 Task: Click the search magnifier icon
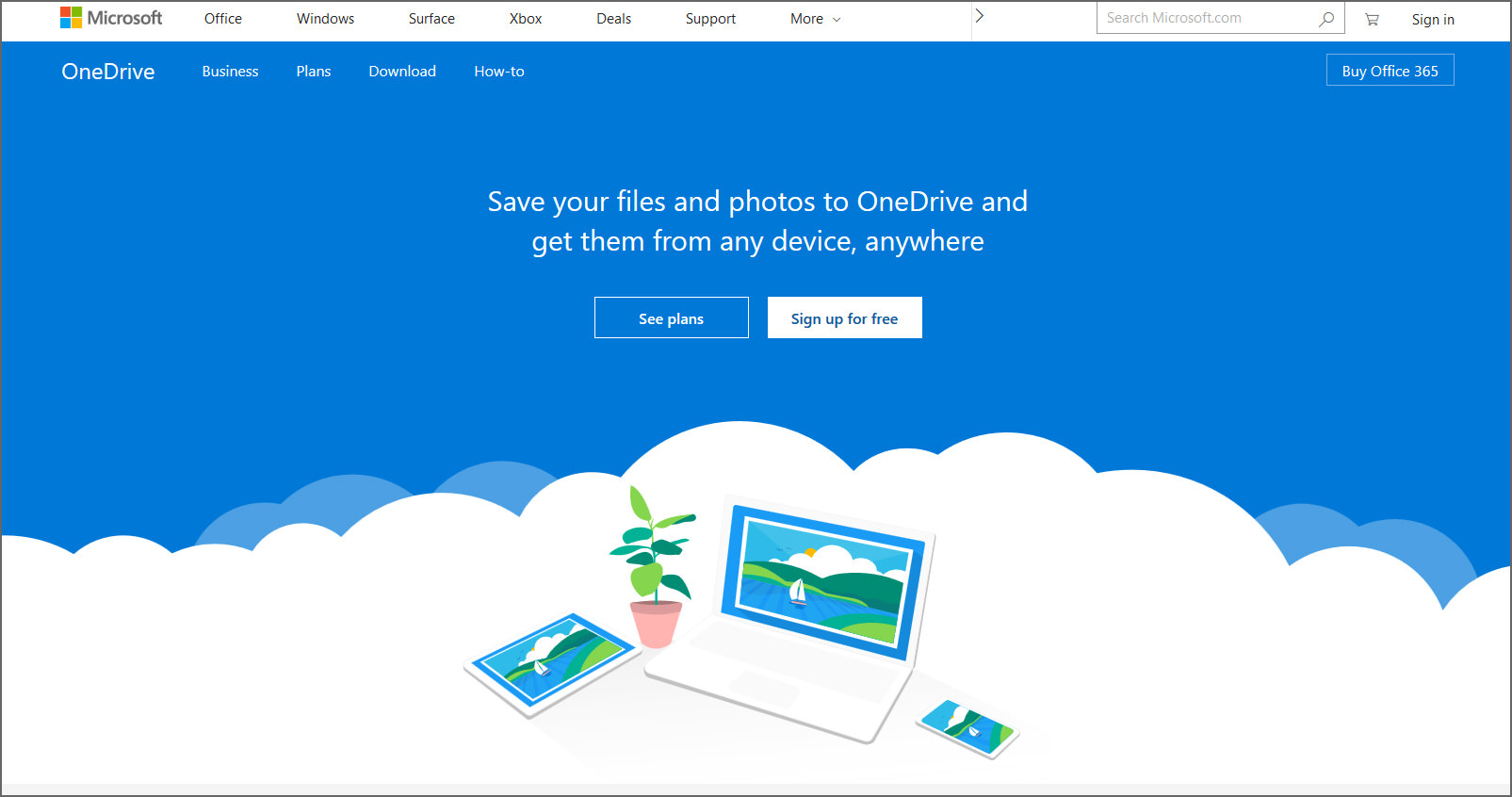point(1326,18)
